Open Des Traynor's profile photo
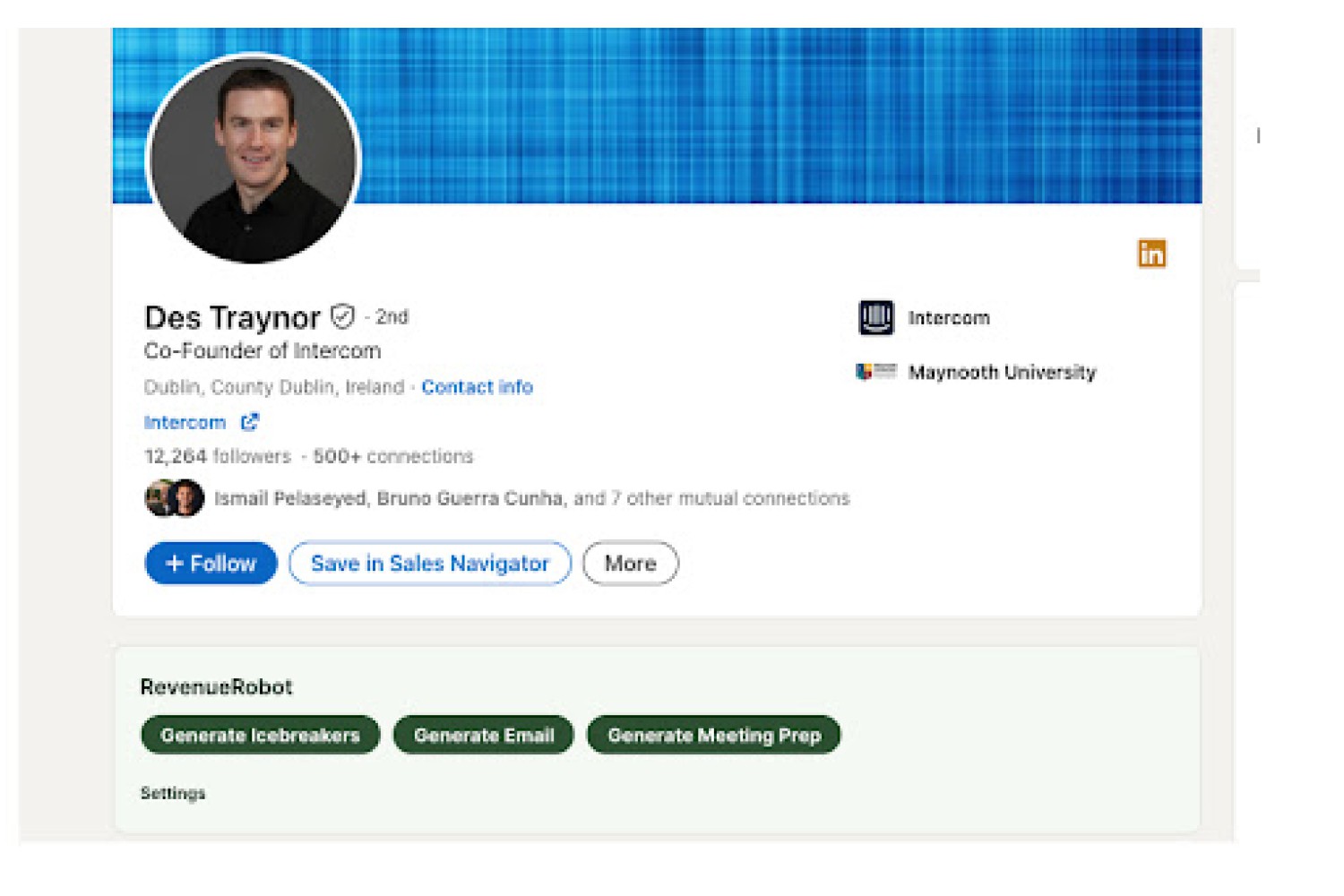Viewport: 1344px width, 896px height. [253, 159]
